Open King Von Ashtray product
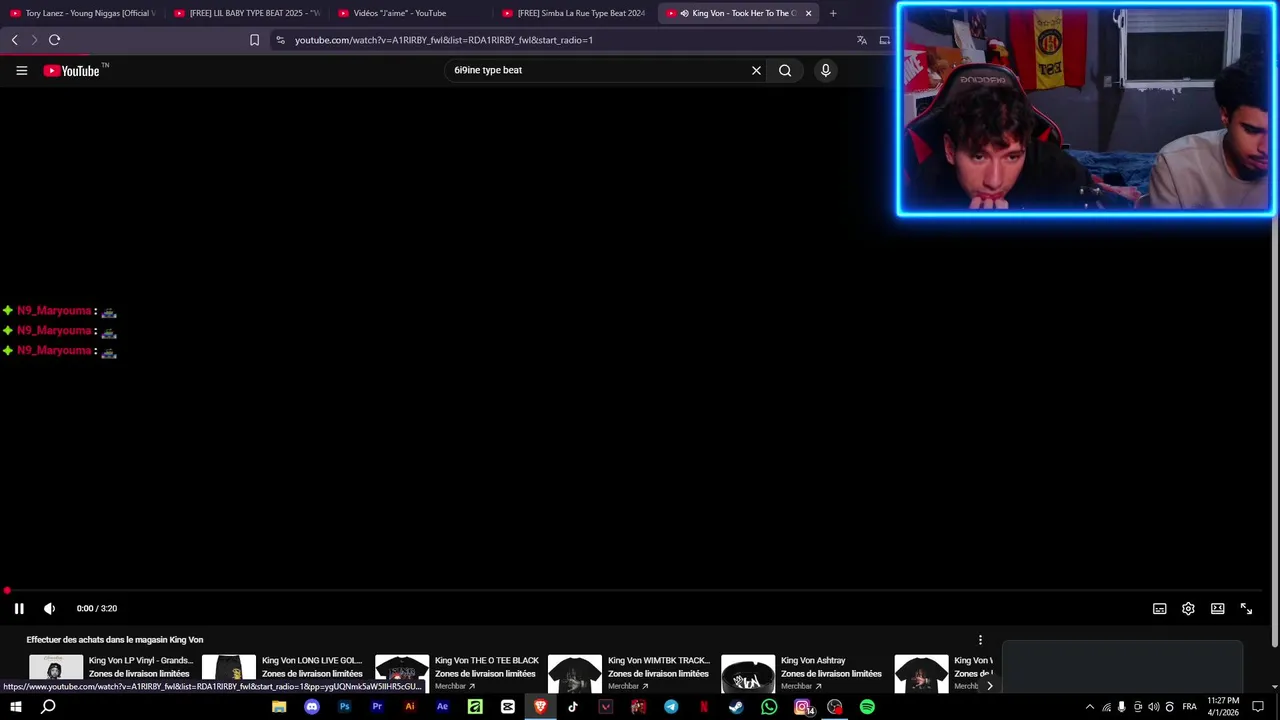 [x=813, y=661]
